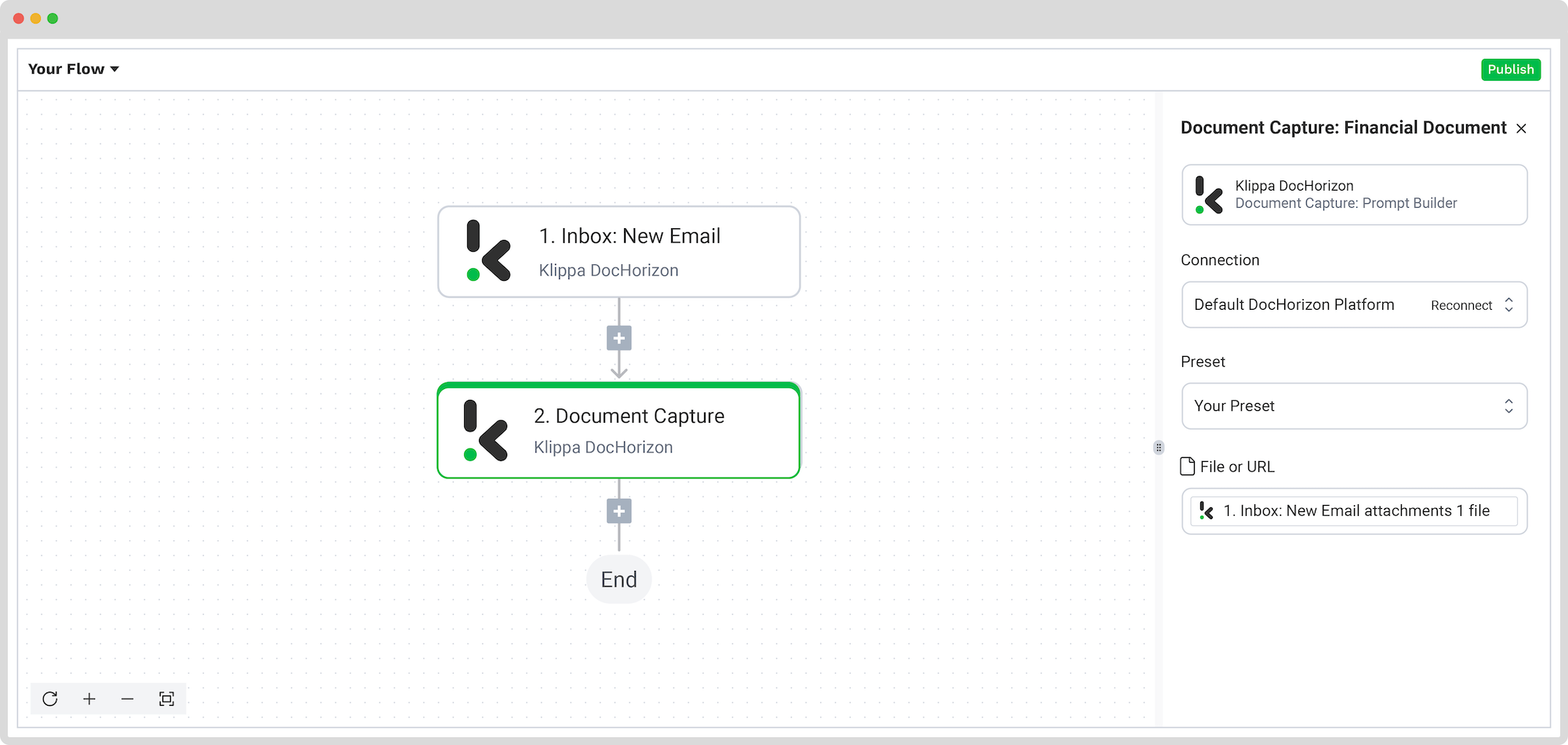Click the Klippa logo in the Document Capture step
The image size is (1568, 745).
click(x=485, y=431)
